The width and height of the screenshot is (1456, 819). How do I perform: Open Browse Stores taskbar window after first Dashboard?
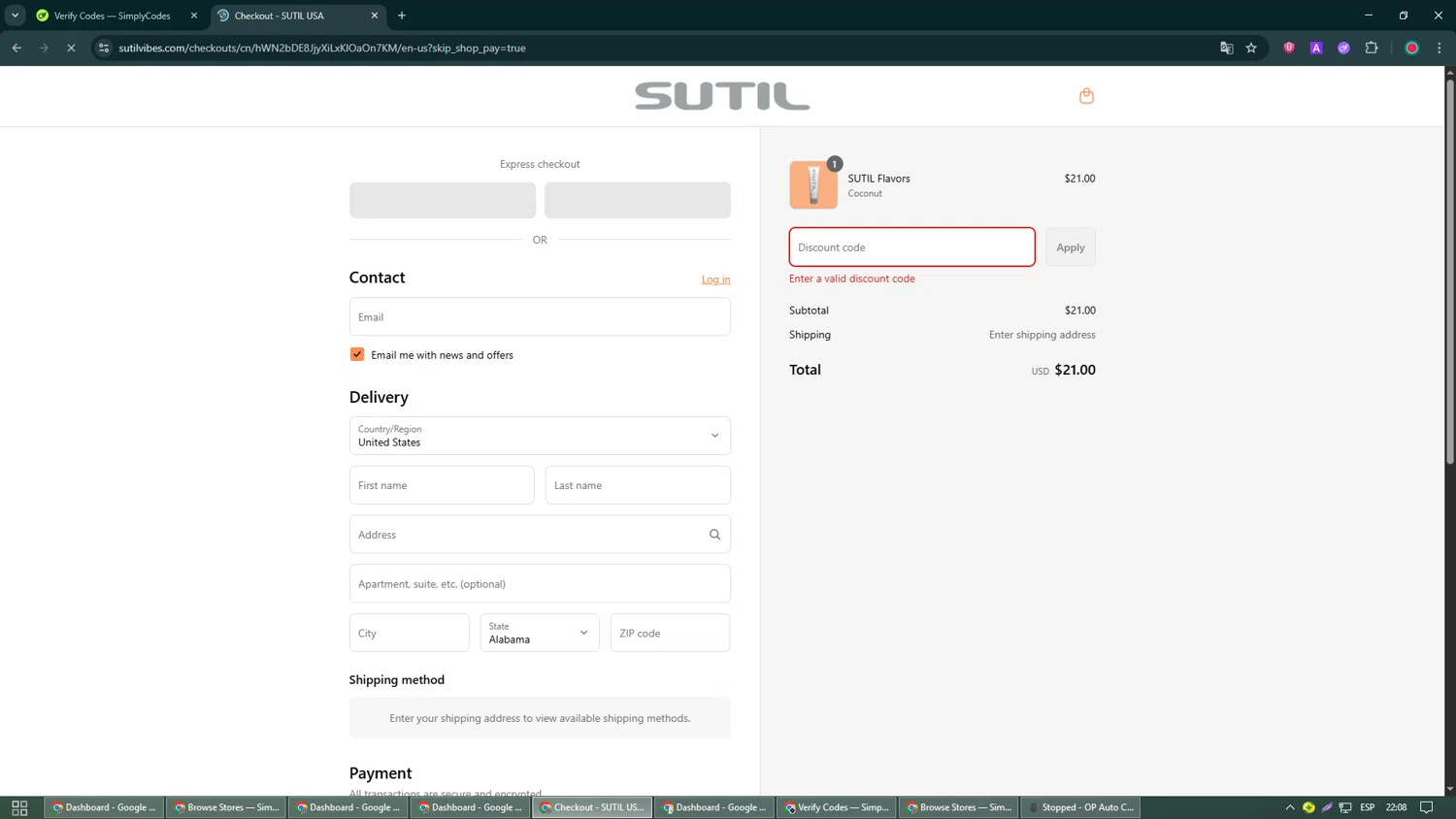[227, 807]
